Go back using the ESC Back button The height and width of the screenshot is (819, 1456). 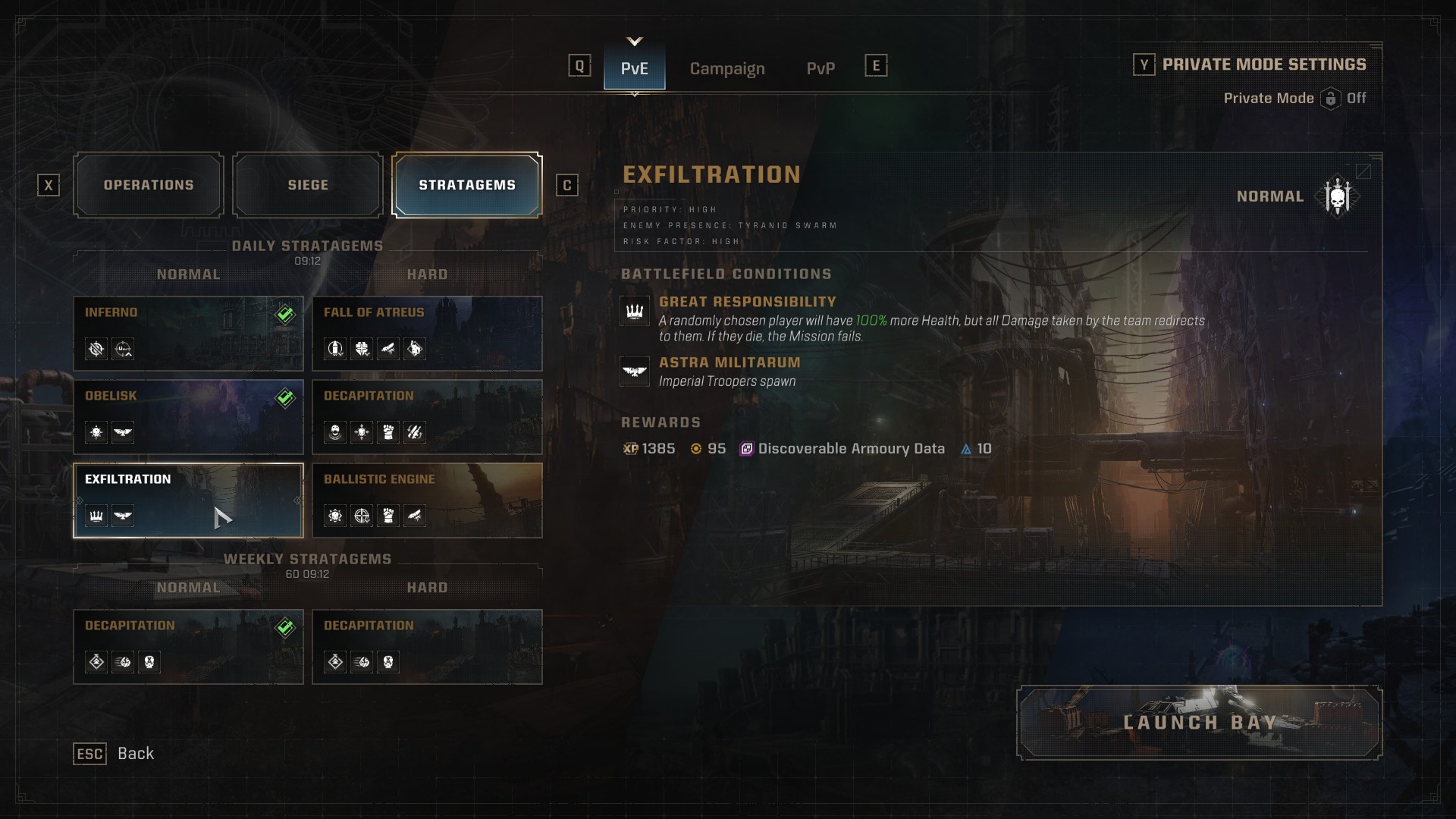click(x=114, y=754)
